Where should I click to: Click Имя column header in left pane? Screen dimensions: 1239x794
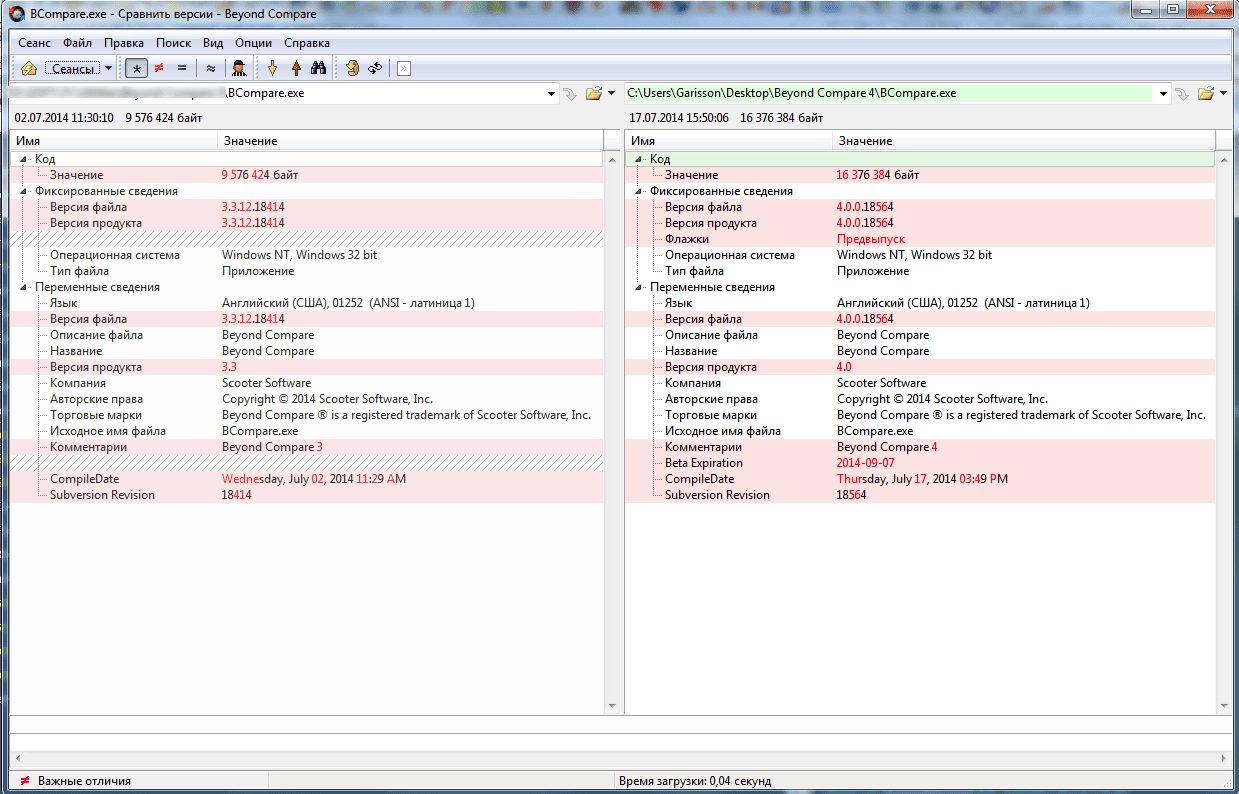click(113, 141)
